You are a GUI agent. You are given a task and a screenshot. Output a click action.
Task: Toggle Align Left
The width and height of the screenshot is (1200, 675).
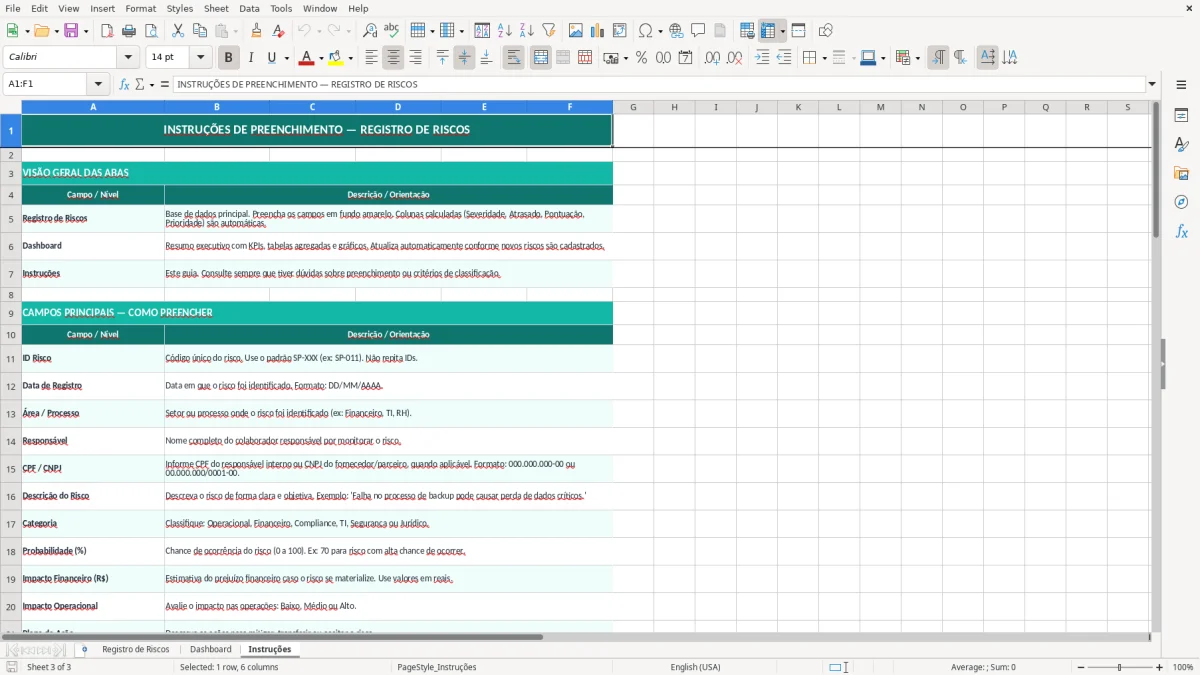click(371, 58)
